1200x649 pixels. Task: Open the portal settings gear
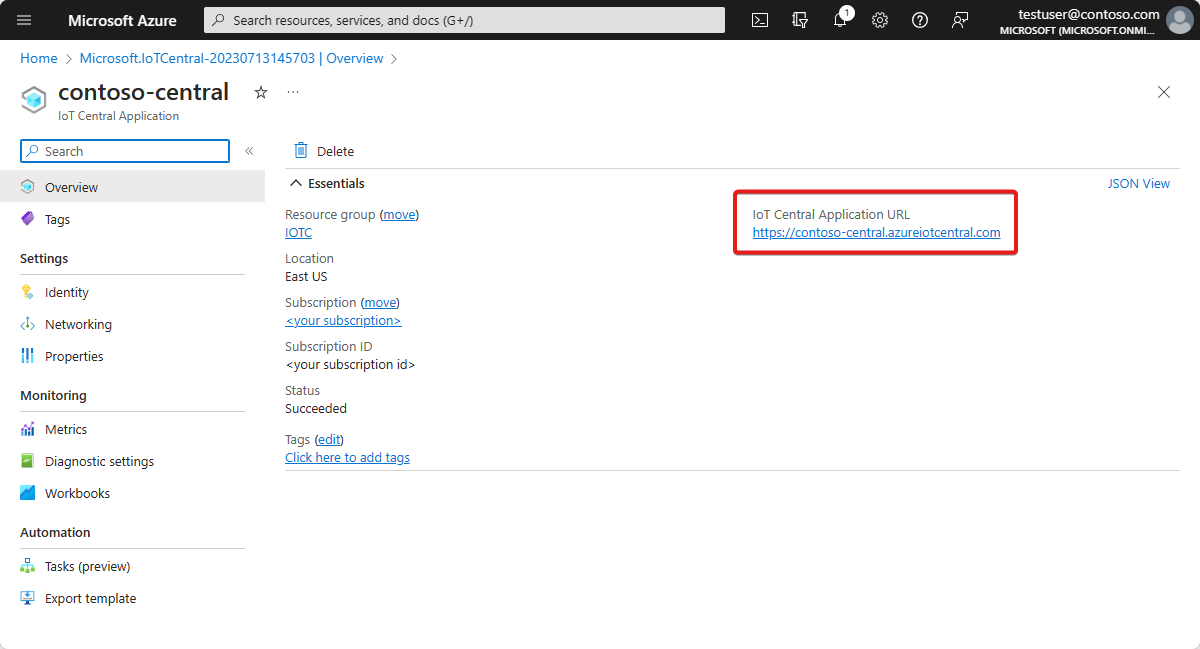point(880,19)
